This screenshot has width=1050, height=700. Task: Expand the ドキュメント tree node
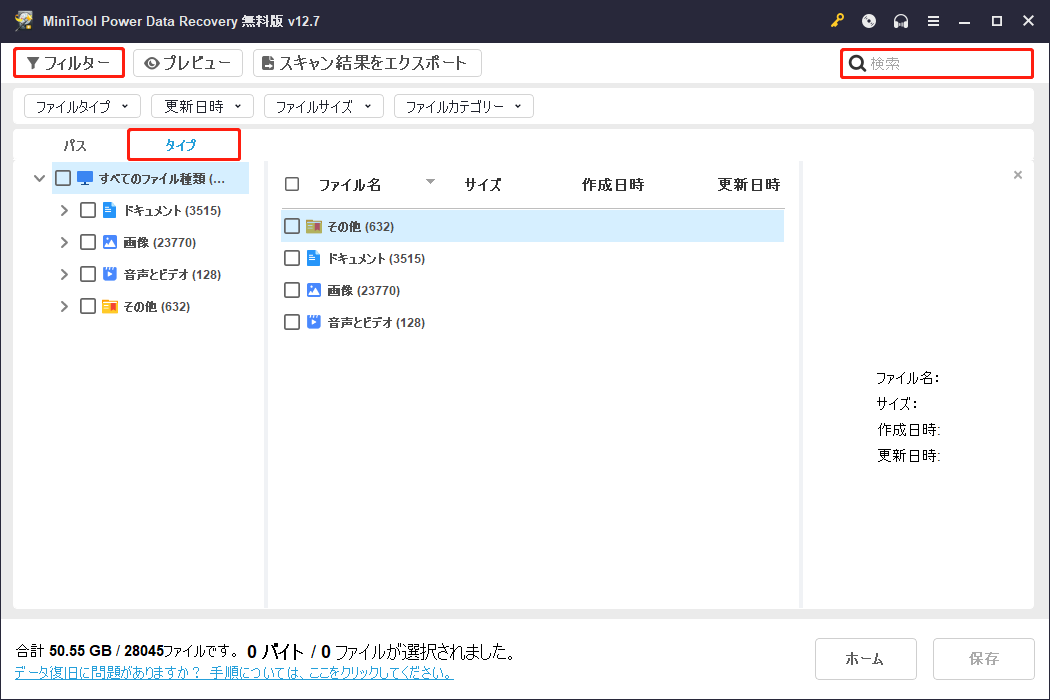pos(63,210)
